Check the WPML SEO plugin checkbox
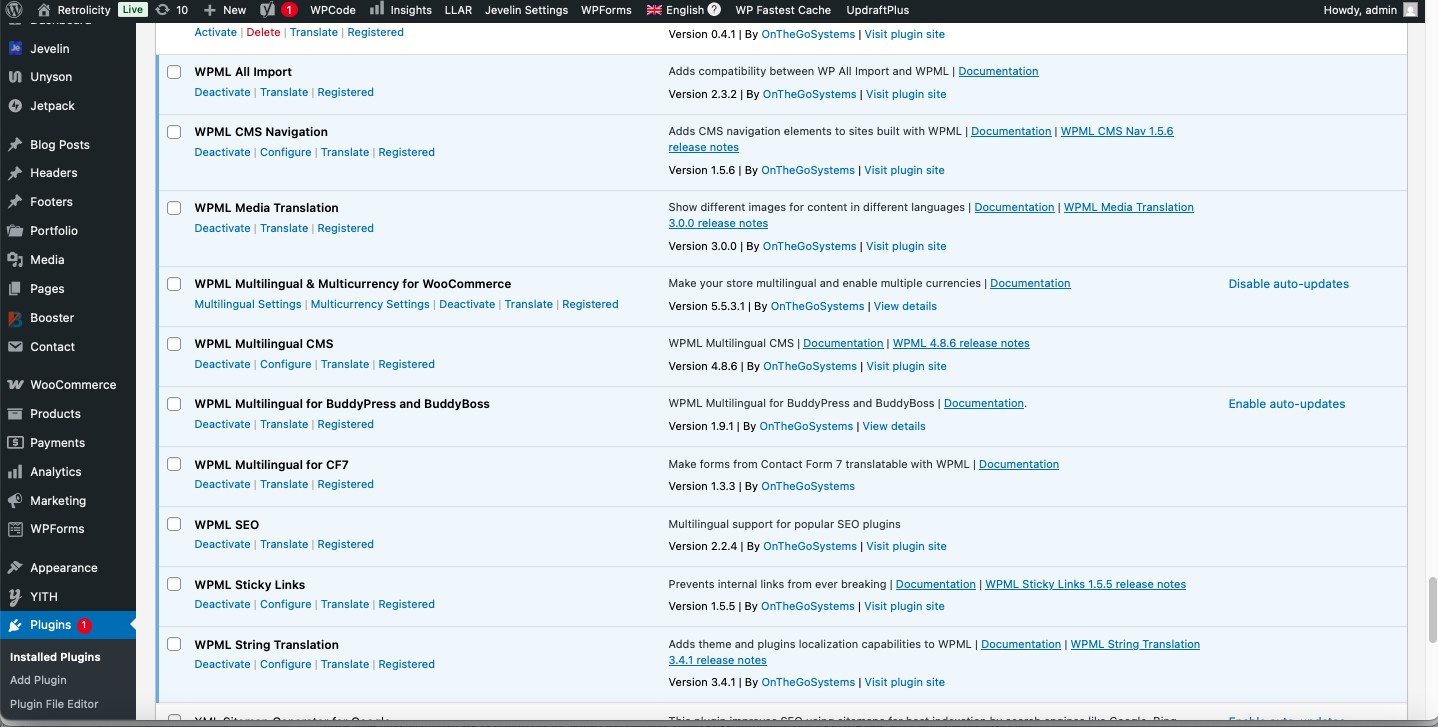1438x727 pixels. pos(174,524)
